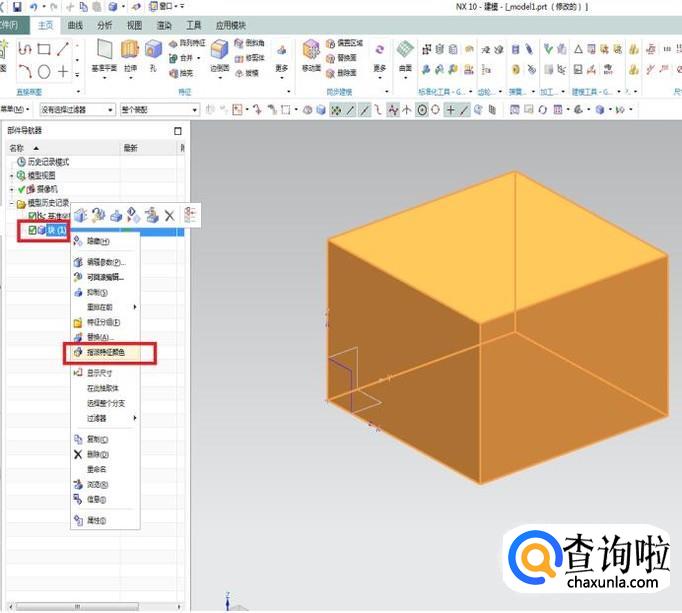Screen dimensions: 682x613
Task: Click the X delete icon in popup toolbar
Action: 169,215
